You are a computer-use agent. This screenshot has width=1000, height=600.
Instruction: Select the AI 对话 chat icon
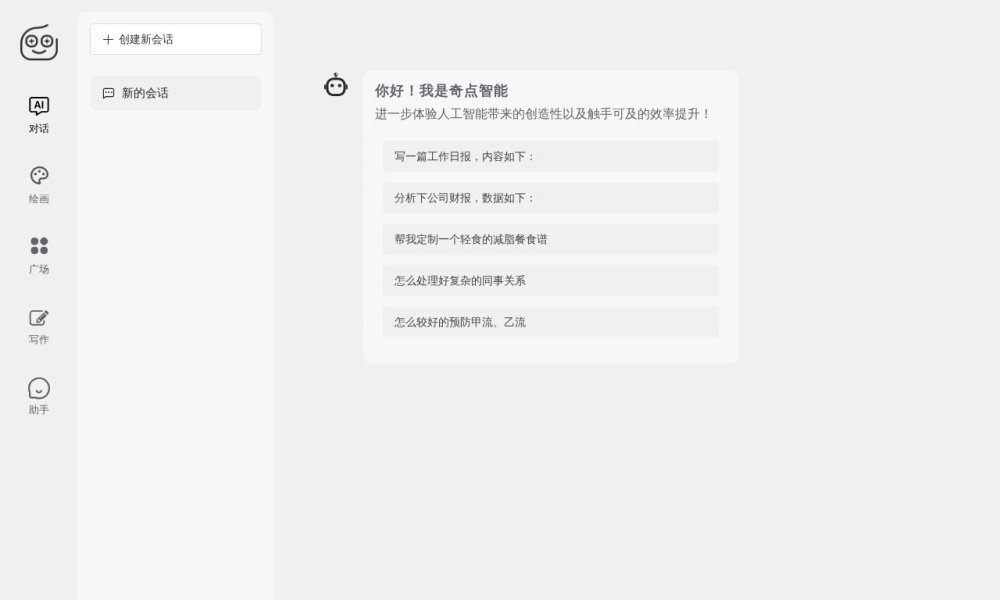[x=38, y=104]
